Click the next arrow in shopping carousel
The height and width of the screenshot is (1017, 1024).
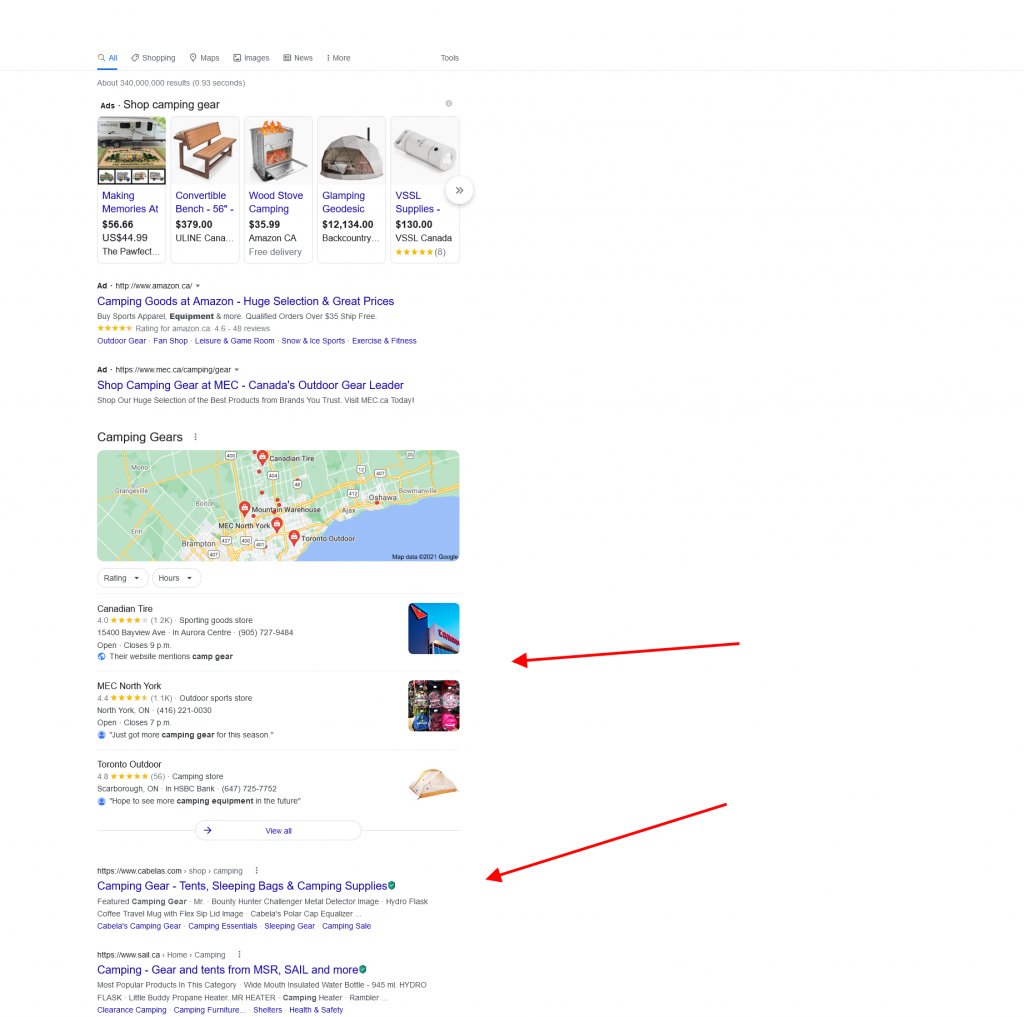click(459, 190)
